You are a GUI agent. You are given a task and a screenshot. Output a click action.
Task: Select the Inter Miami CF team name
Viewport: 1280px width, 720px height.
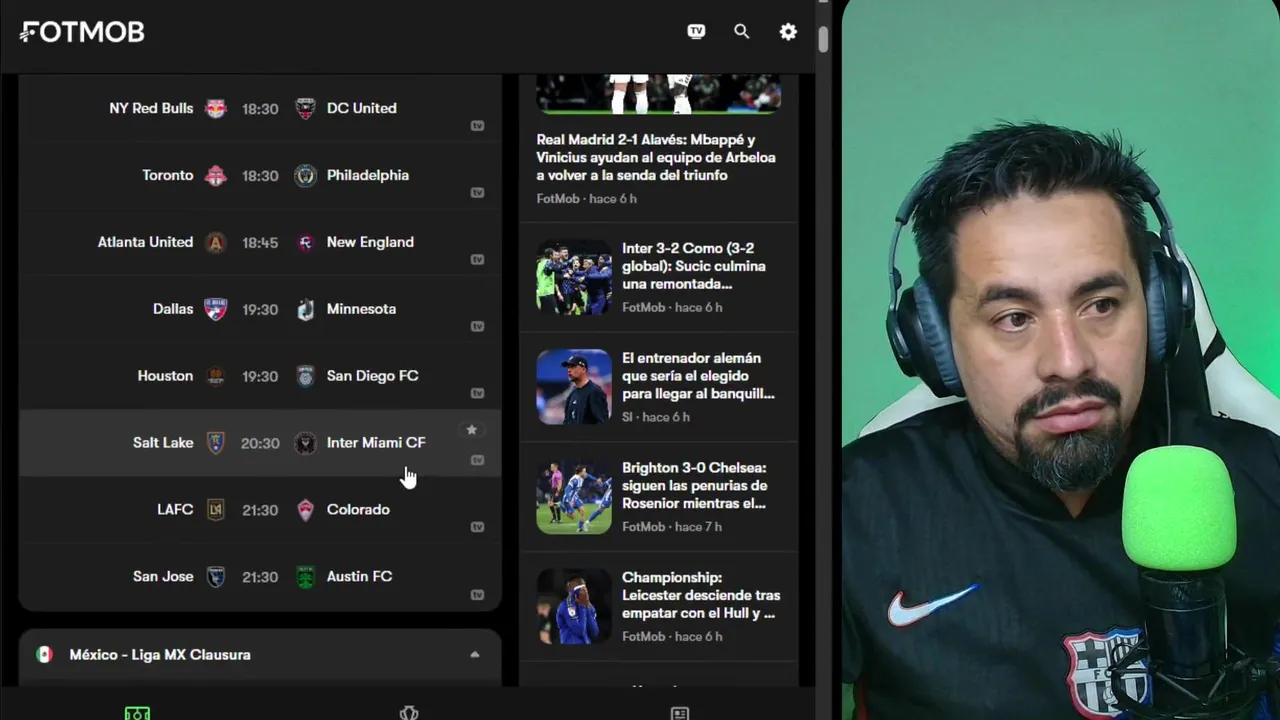[376, 442]
